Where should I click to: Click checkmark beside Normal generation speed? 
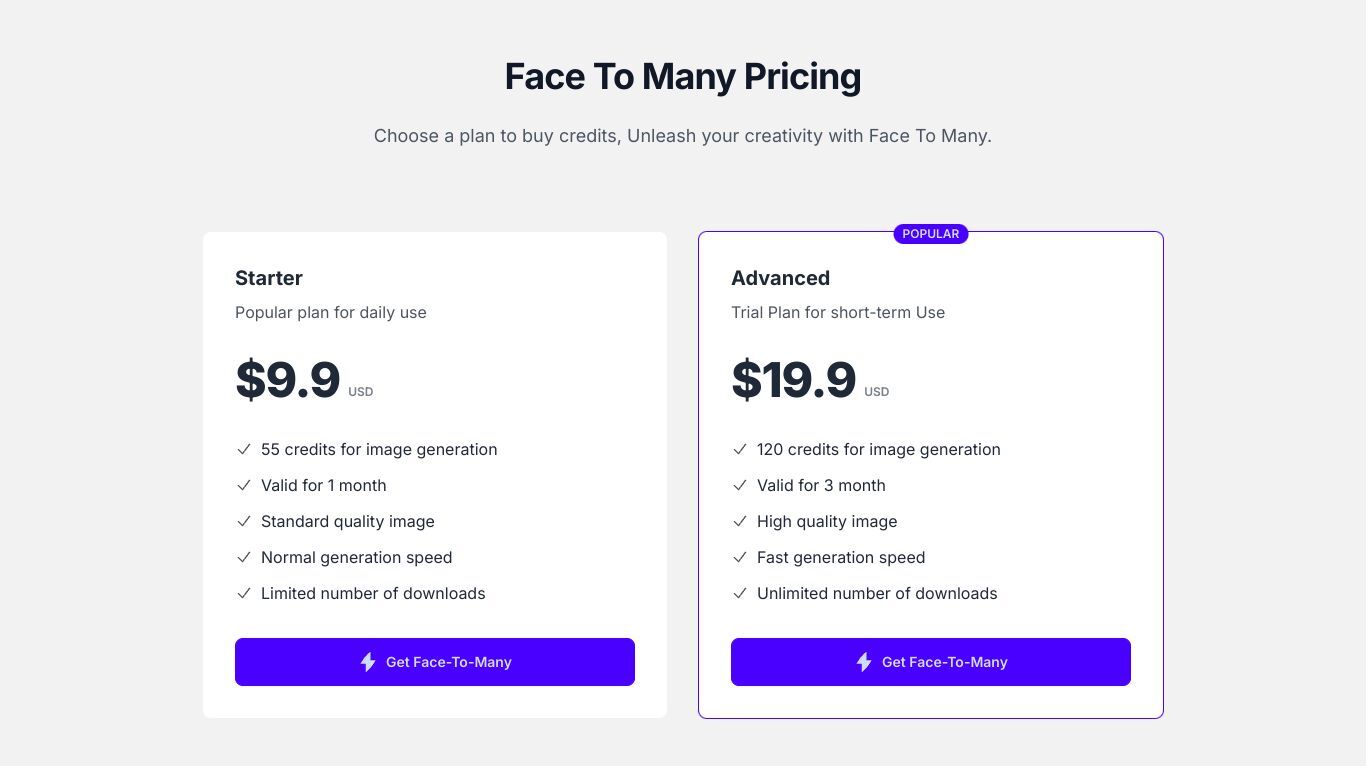coord(243,558)
